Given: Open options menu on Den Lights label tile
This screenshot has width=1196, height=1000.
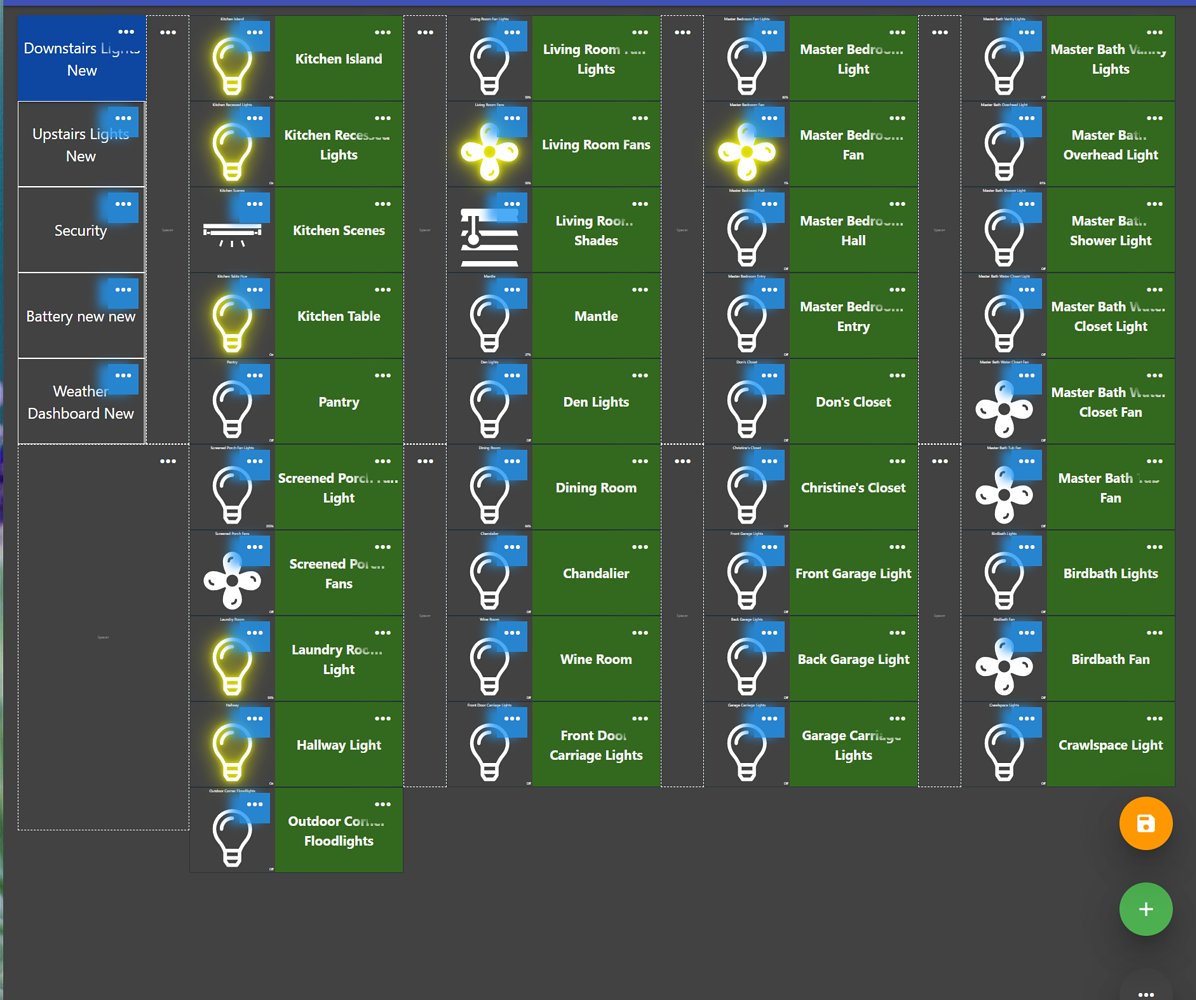Looking at the screenshot, I should 640,376.
